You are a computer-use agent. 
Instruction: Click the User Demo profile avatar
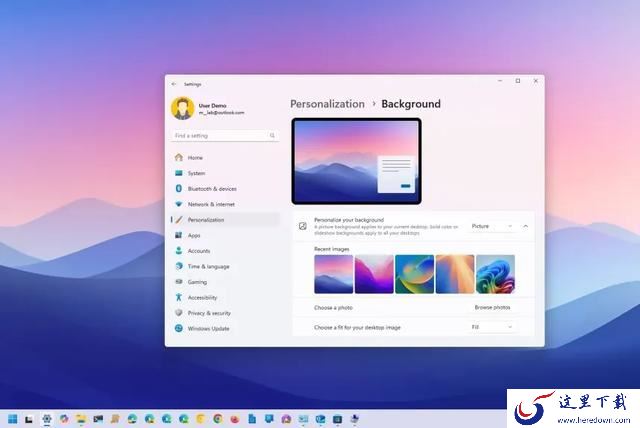click(182, 108)
